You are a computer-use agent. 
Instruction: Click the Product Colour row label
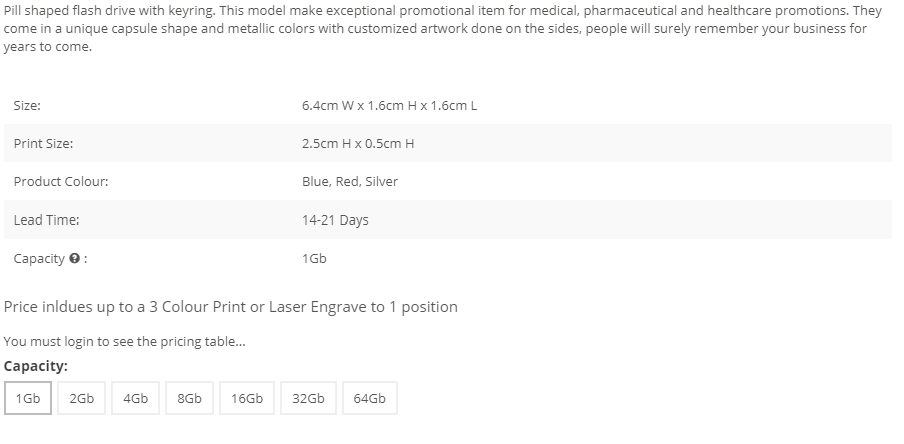[61, 181]
